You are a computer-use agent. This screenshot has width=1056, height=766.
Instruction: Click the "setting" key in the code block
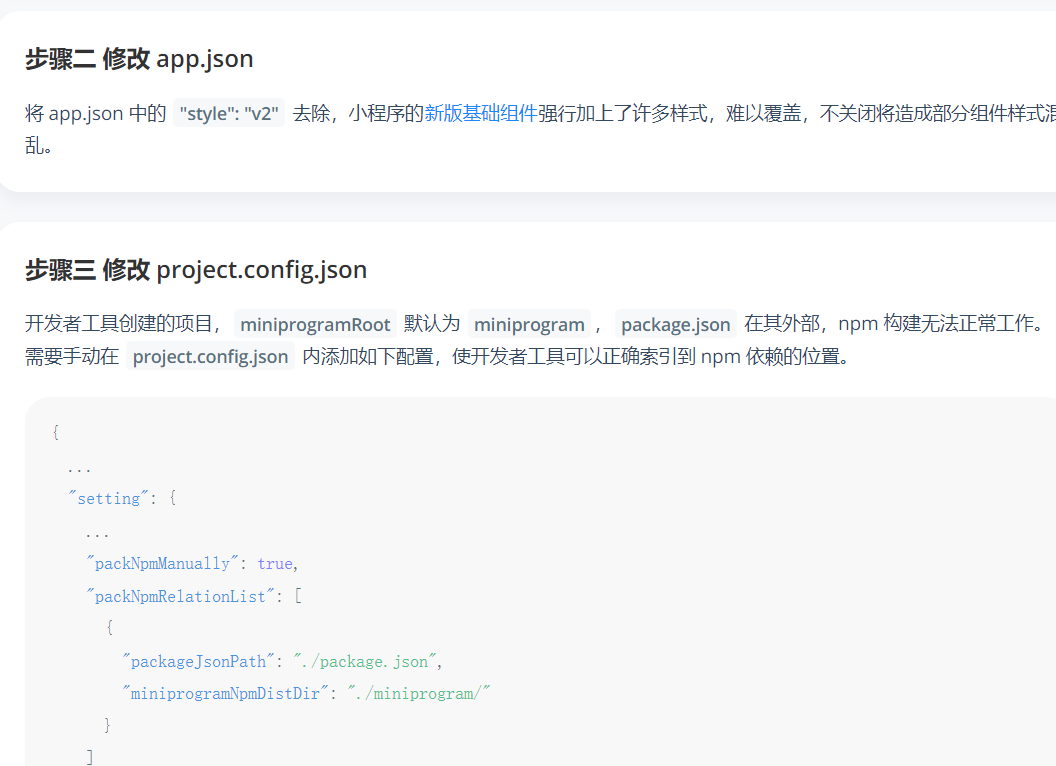tap(108, 498)
